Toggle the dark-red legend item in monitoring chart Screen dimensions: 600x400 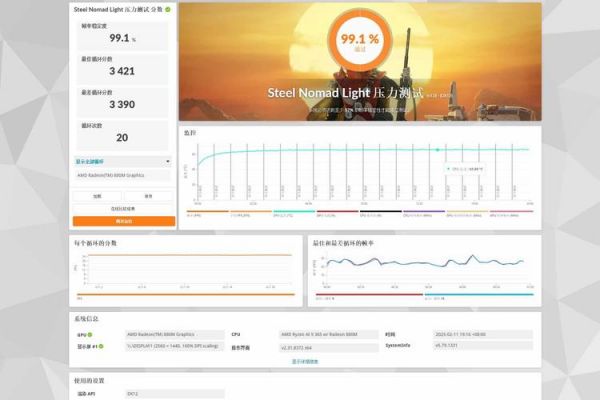[x=338, y=213]
